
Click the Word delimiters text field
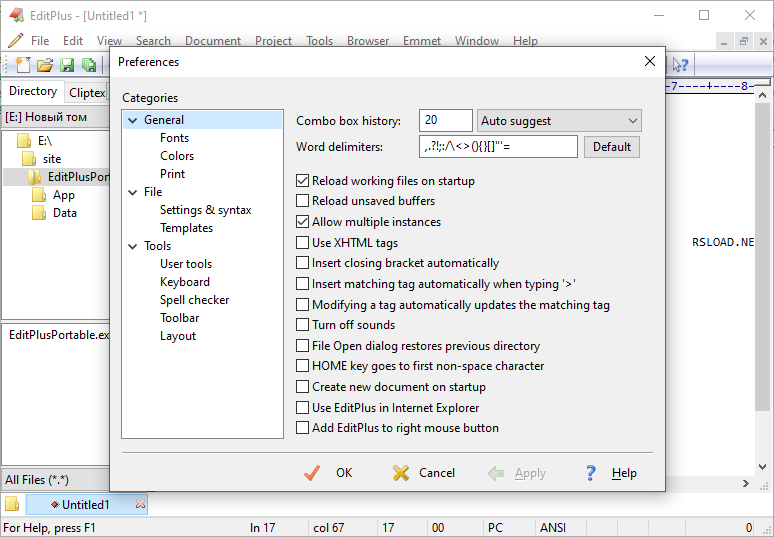pos(498,147)
